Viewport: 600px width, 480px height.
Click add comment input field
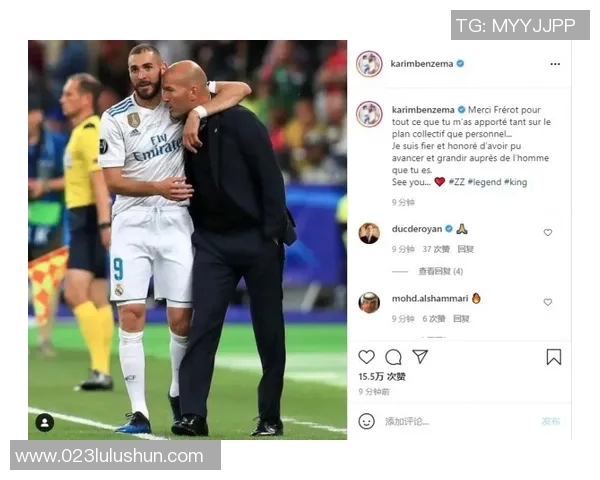[x=459, y=421]
